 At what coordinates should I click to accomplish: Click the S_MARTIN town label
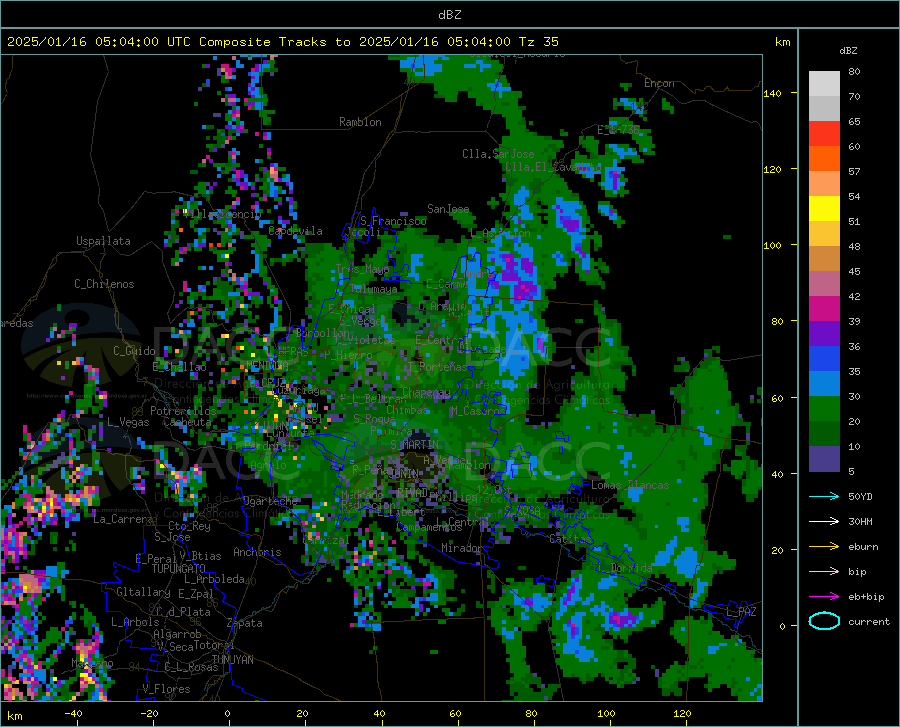414,445
